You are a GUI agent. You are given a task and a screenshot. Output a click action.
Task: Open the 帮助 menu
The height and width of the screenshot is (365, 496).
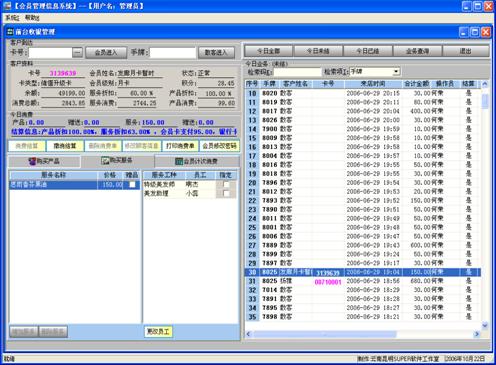click(x=32, y=18)
